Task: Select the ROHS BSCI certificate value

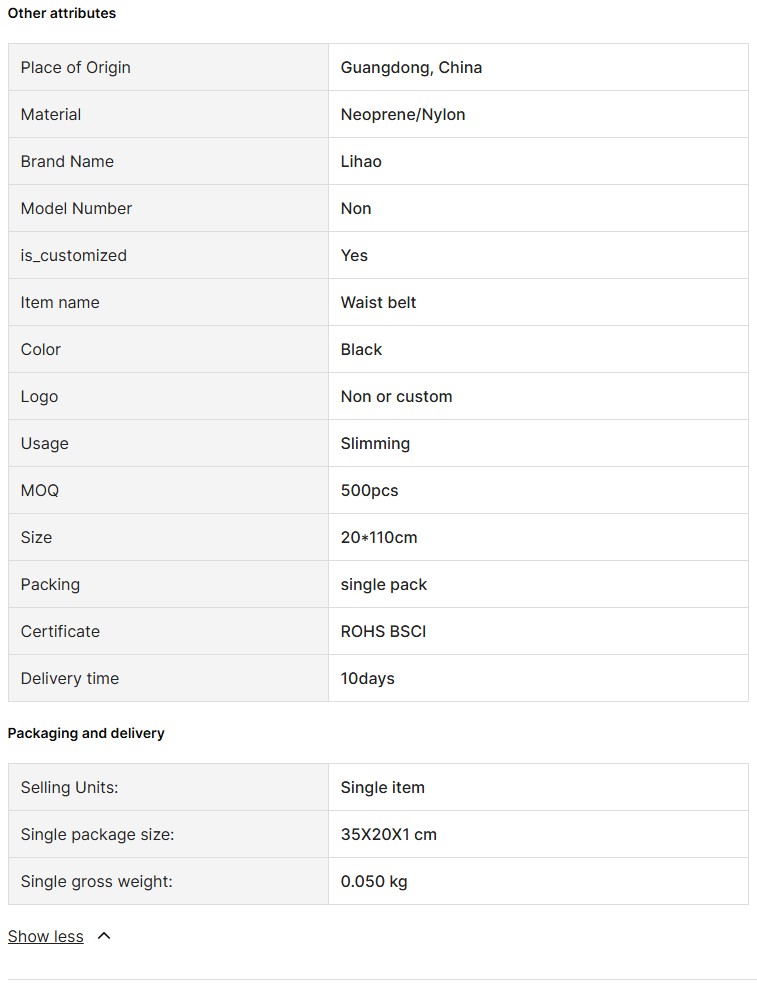Action: coord(383,631)
